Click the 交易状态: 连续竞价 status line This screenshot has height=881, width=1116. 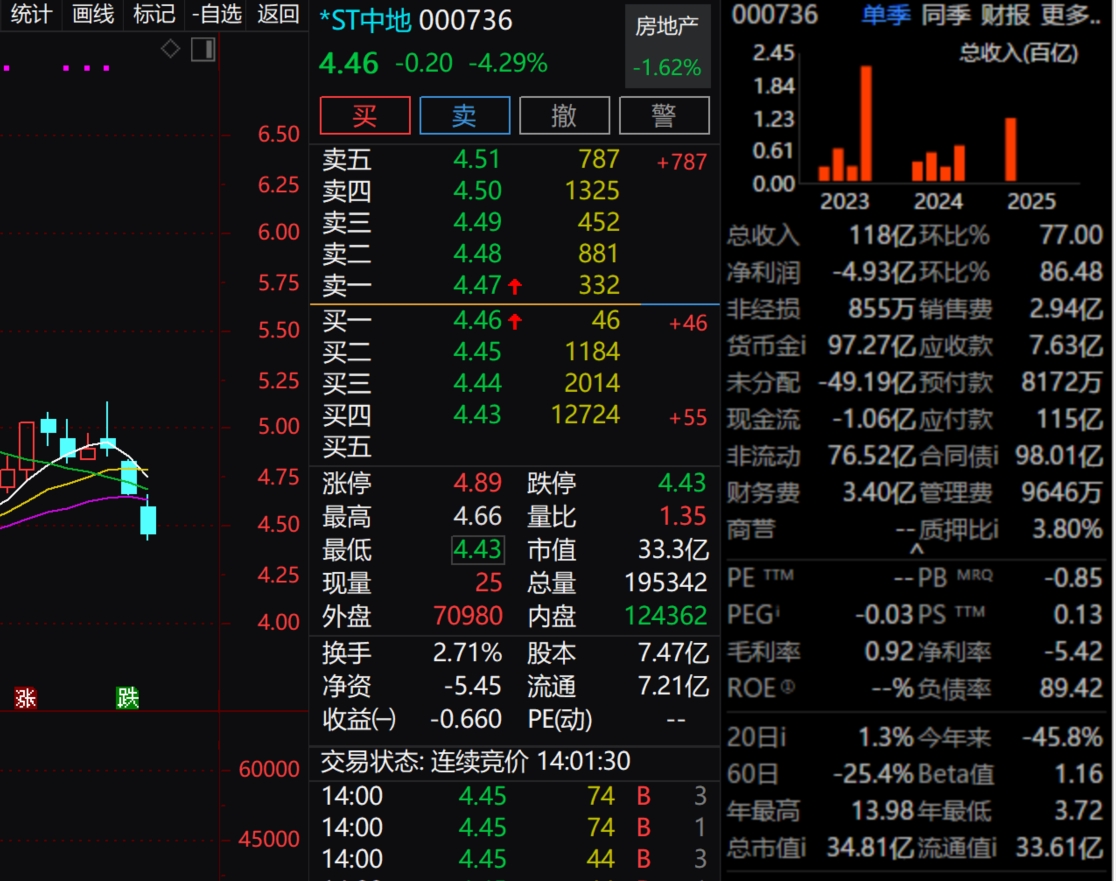[475, 761]
